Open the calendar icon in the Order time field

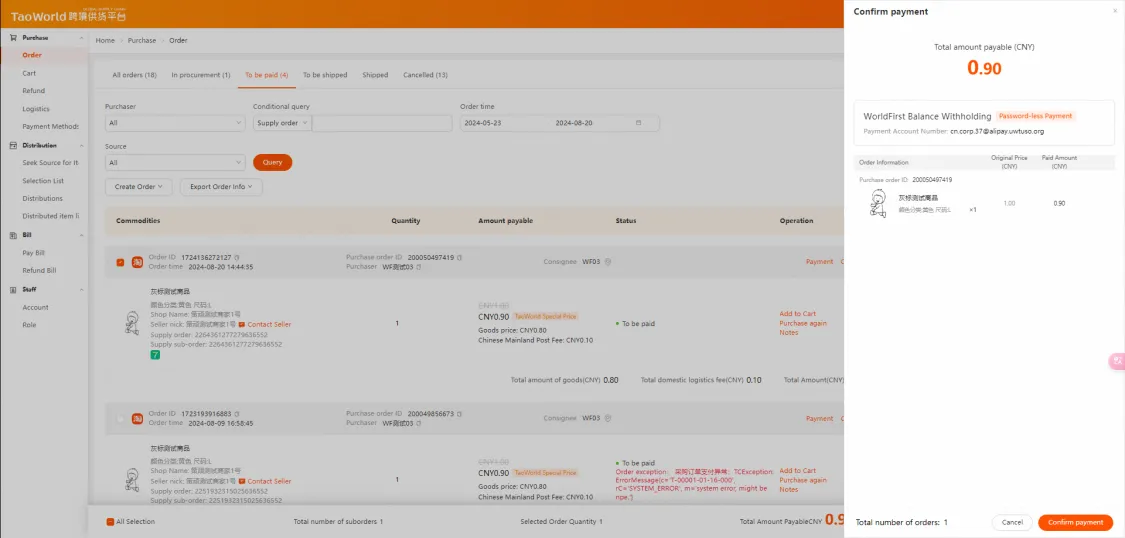[639, 123]
